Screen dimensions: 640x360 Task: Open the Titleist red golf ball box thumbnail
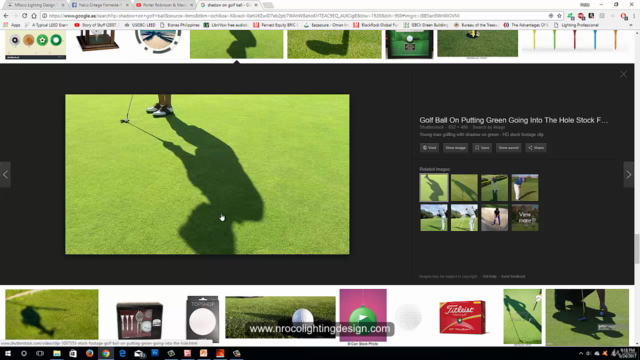click(x=462, y=317)
